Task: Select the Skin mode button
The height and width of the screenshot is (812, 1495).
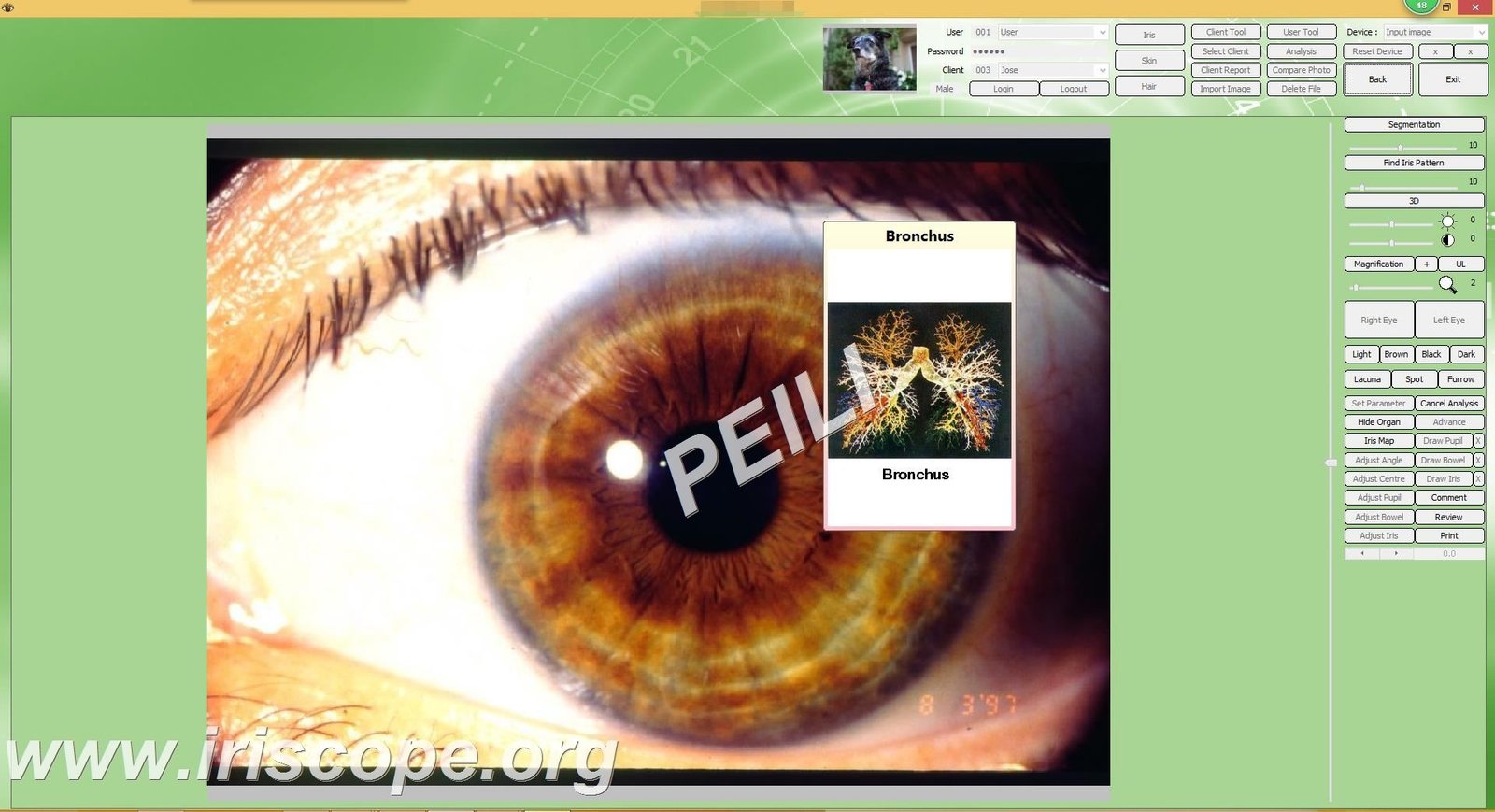Action: [1149, 61]
